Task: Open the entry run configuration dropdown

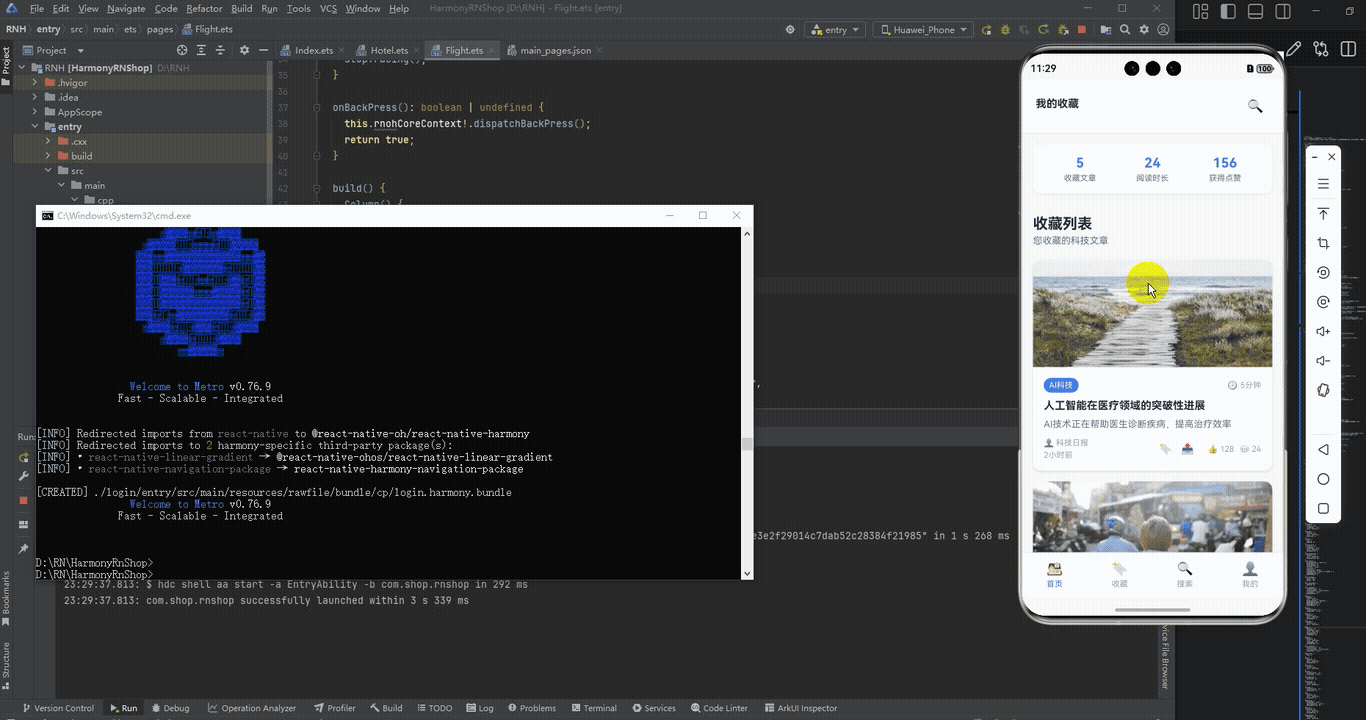Action: (836, 30)
